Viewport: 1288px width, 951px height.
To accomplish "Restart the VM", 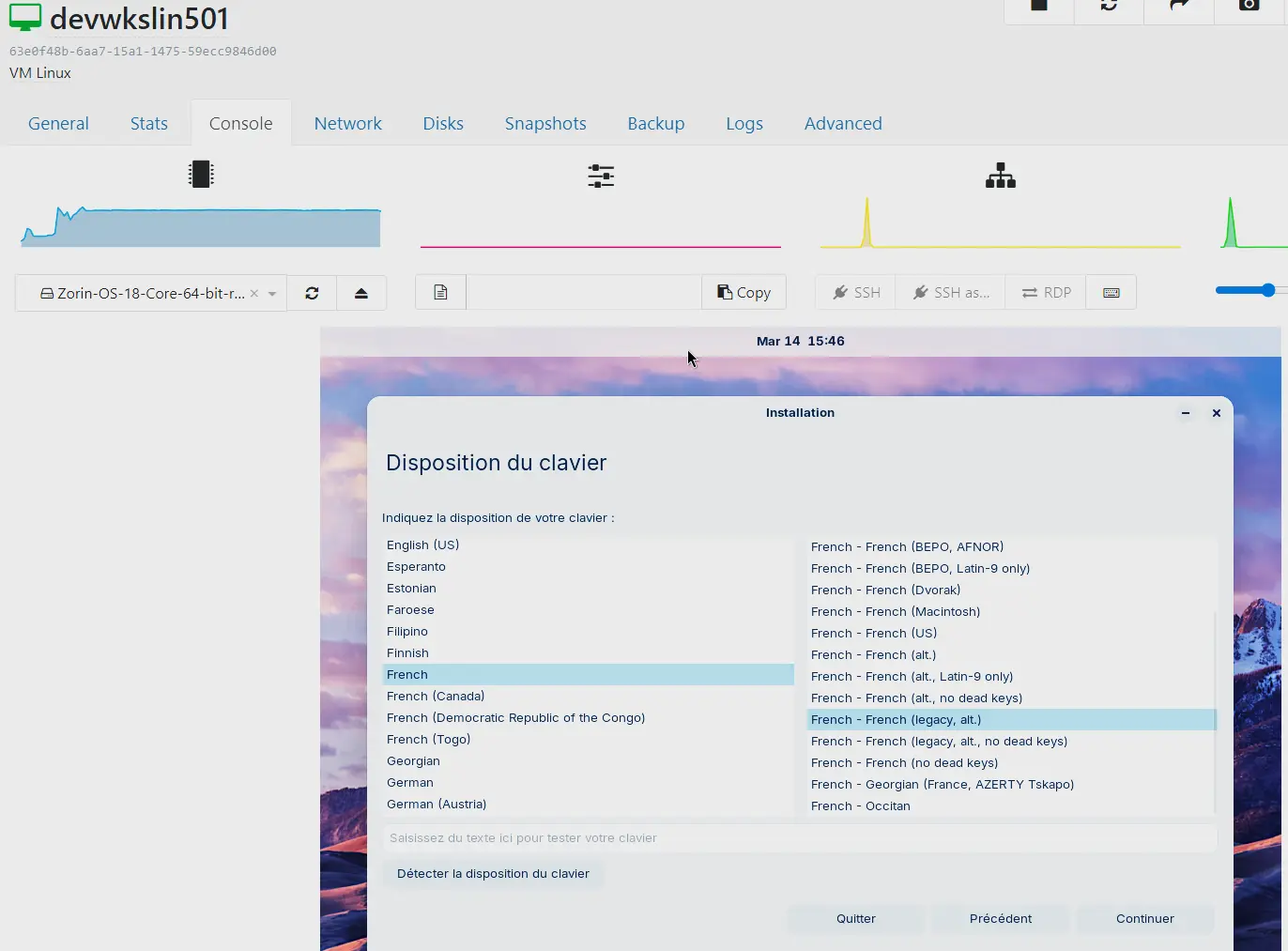I will click(1109, 8).
